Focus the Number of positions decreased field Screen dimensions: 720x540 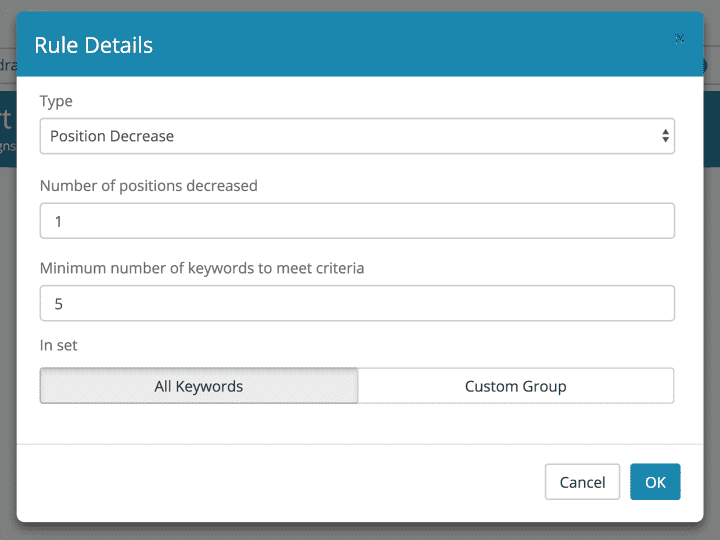click(x=357, y=221)
